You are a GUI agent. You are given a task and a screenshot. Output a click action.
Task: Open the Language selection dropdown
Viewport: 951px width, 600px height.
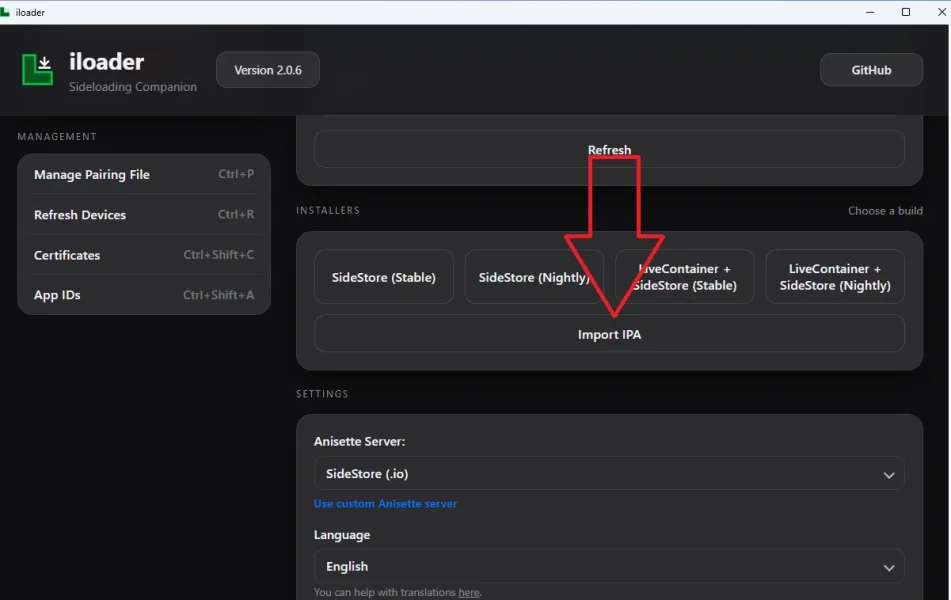point(609,566)
